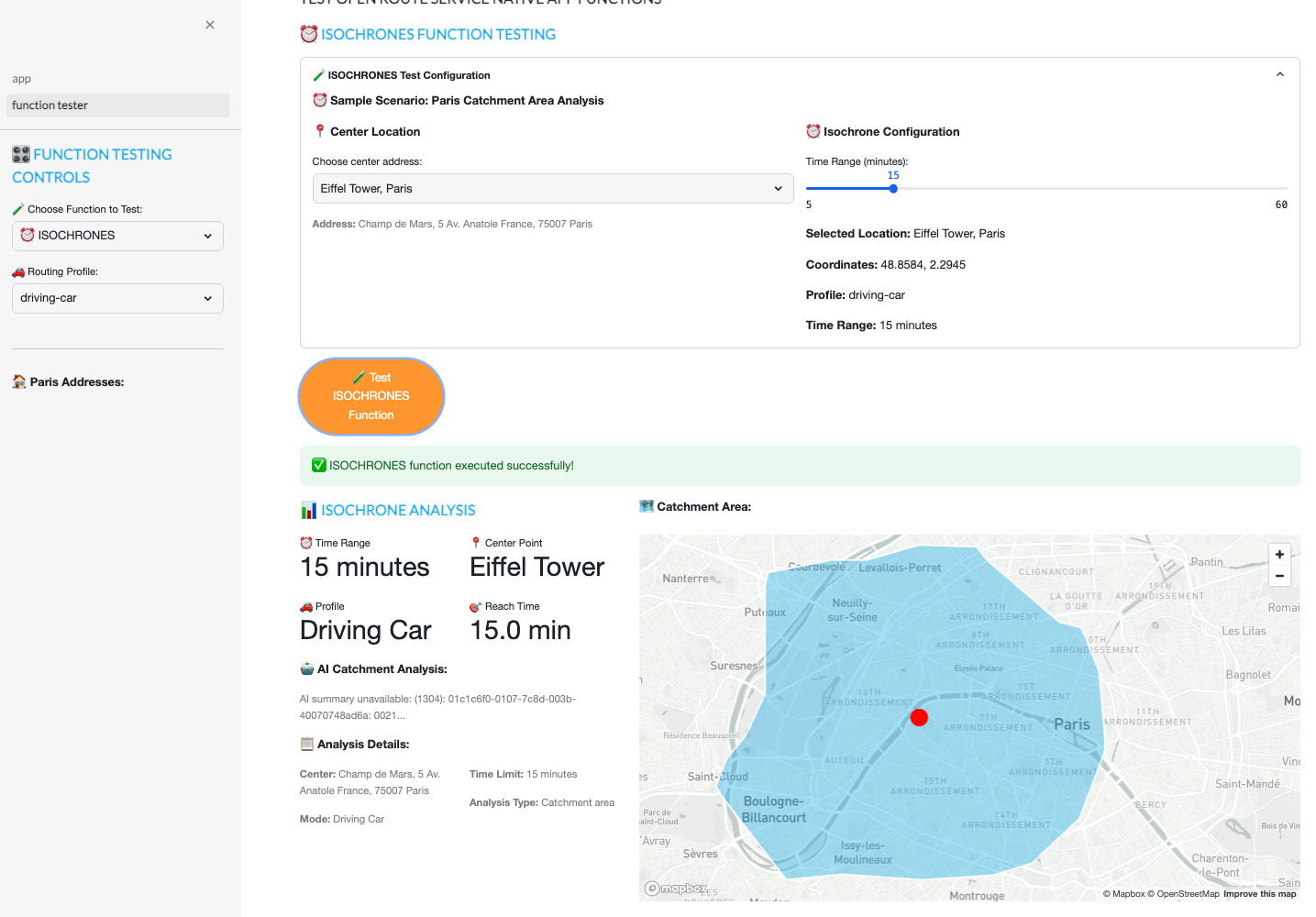Close the sidebar with the X icon

pos(210,25)
